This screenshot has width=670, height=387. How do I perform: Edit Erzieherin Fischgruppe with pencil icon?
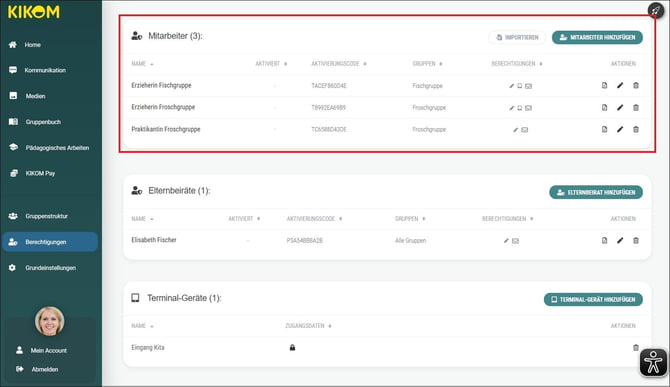[620, 85]
